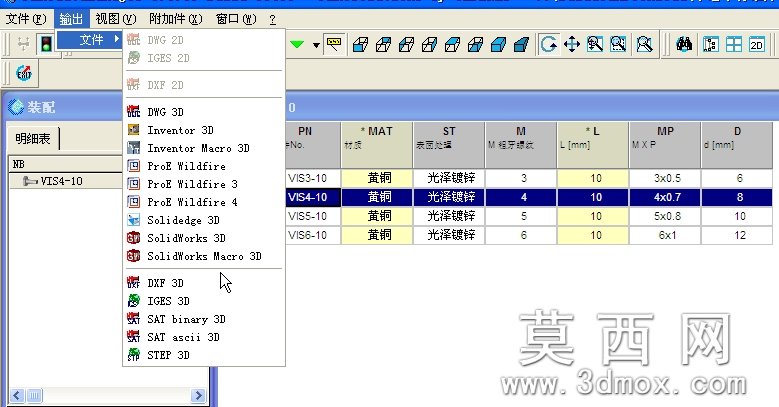
Task: Click the MP column header
Action: [665, 145]
